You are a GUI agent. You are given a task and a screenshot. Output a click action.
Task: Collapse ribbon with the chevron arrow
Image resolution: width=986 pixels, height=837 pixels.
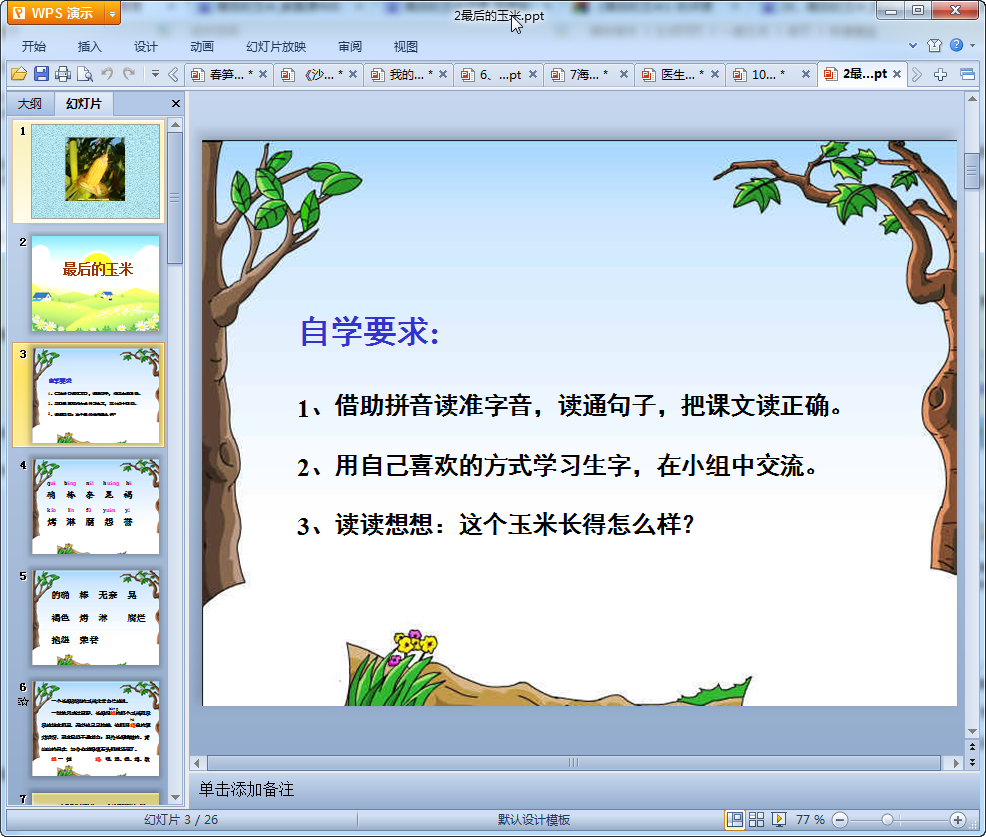coord(913,45)
